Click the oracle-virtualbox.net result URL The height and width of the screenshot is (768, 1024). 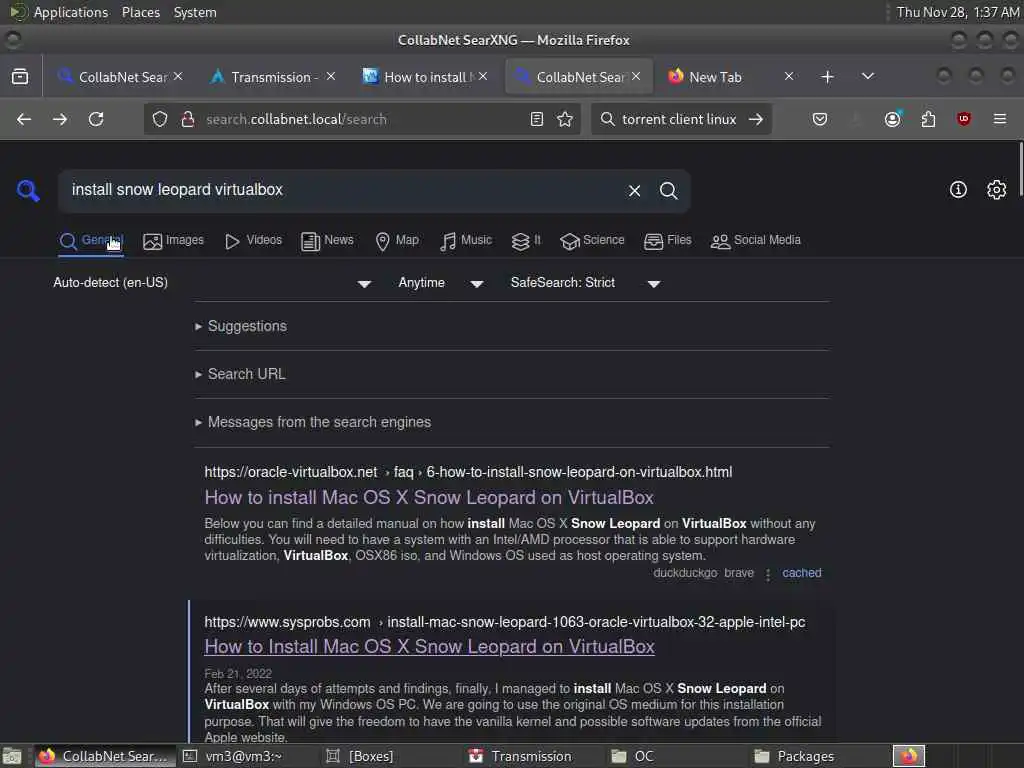click(x=468, y=472)
